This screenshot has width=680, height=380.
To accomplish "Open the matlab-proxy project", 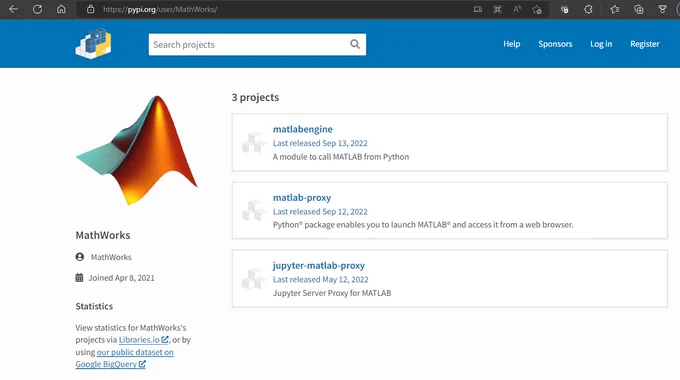I will pyautogui.click(x=301, y=198).
